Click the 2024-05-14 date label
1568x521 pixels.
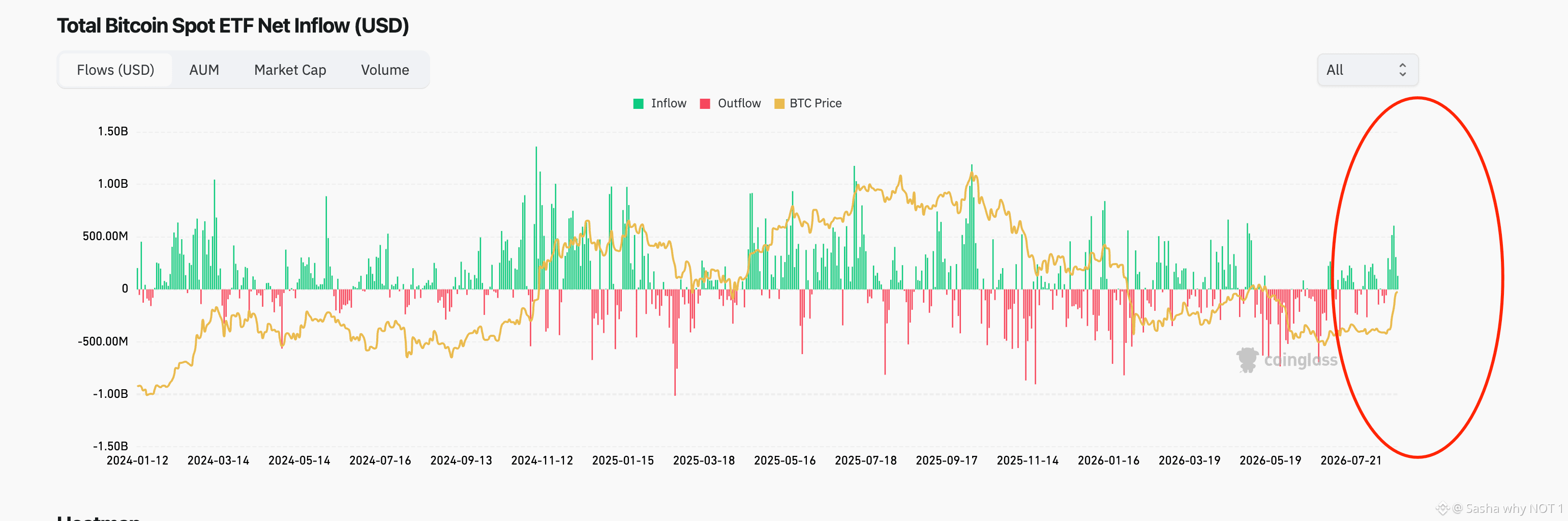click(x=299, y=460)
